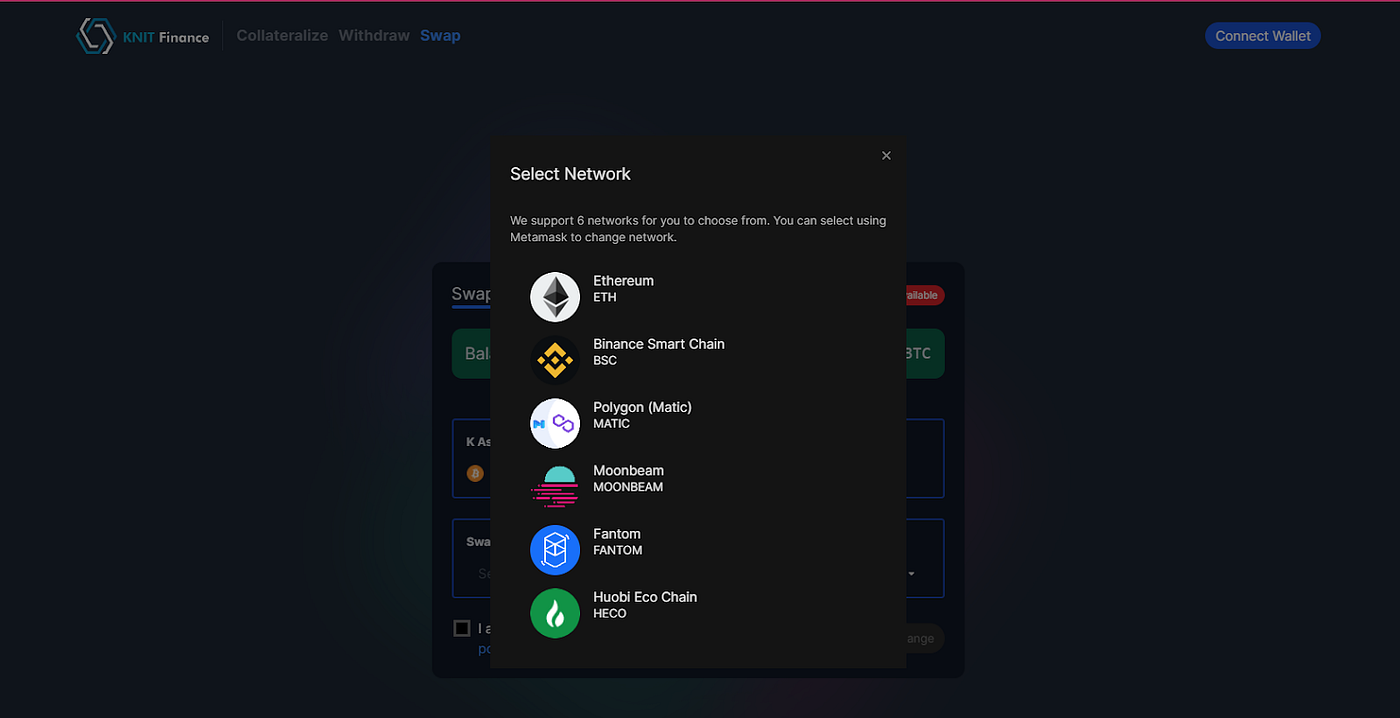This screenshot has width=1400, height=718.
Task: Click the Select Network dialog title
Action: 570,174
